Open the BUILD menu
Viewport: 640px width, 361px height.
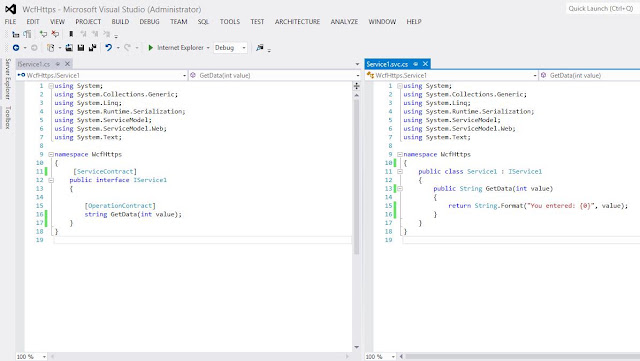(x=120, y=22)
